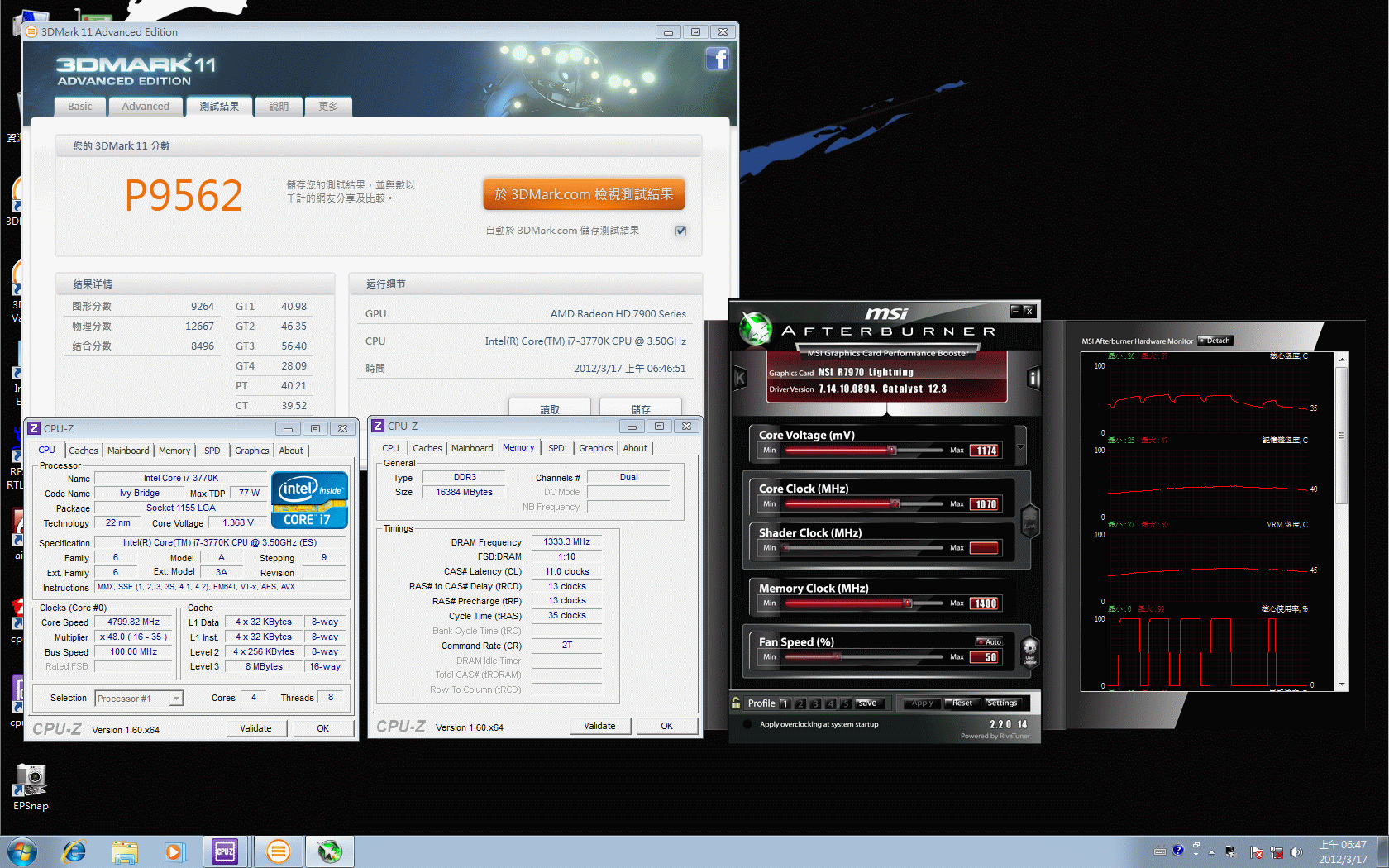1389x868 pixels.
Task: Open Internet Explorer from the taskbar
Action: pyautogui.click(x=74, y=851)
